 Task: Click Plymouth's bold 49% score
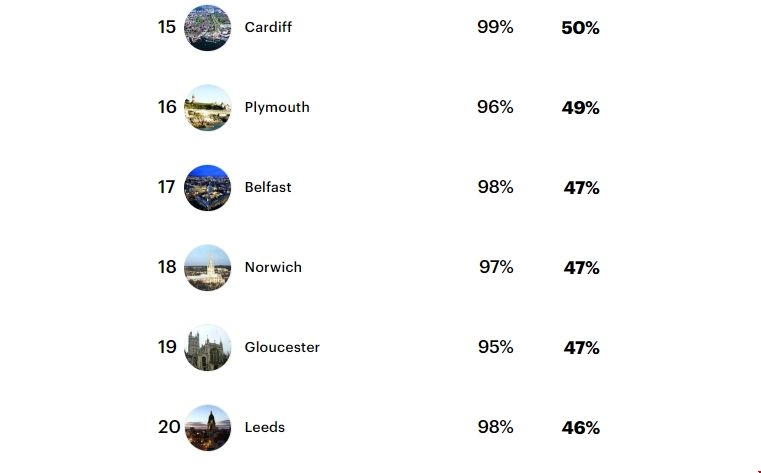click(580, 108)
